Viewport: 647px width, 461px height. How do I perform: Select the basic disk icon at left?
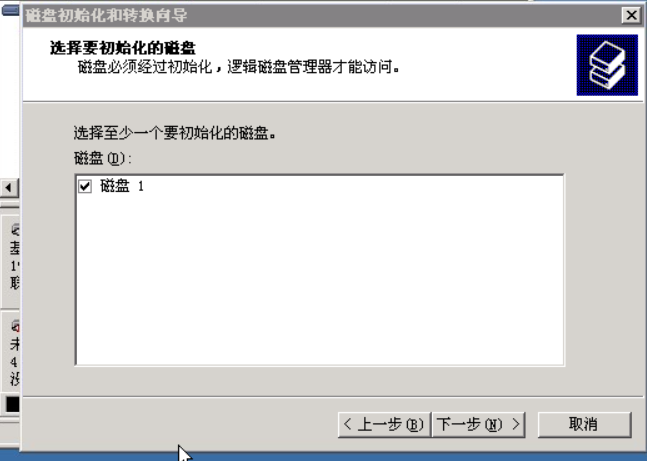tap(15, 229)
